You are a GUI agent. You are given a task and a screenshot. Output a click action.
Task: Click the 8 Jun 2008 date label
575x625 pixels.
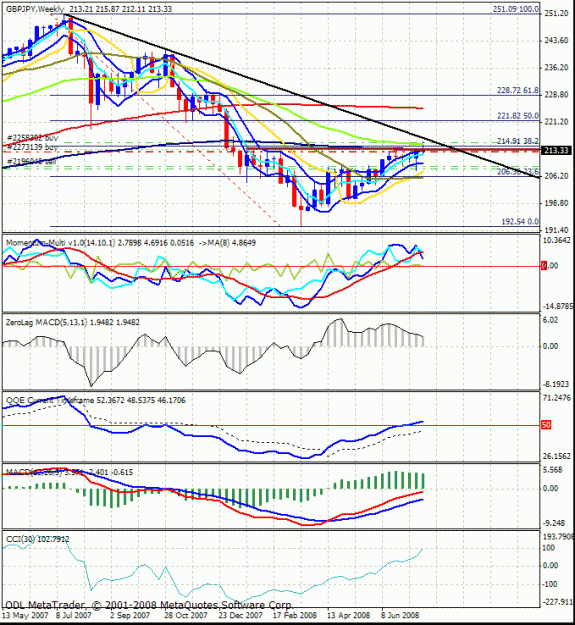click(x=400, y=615)
